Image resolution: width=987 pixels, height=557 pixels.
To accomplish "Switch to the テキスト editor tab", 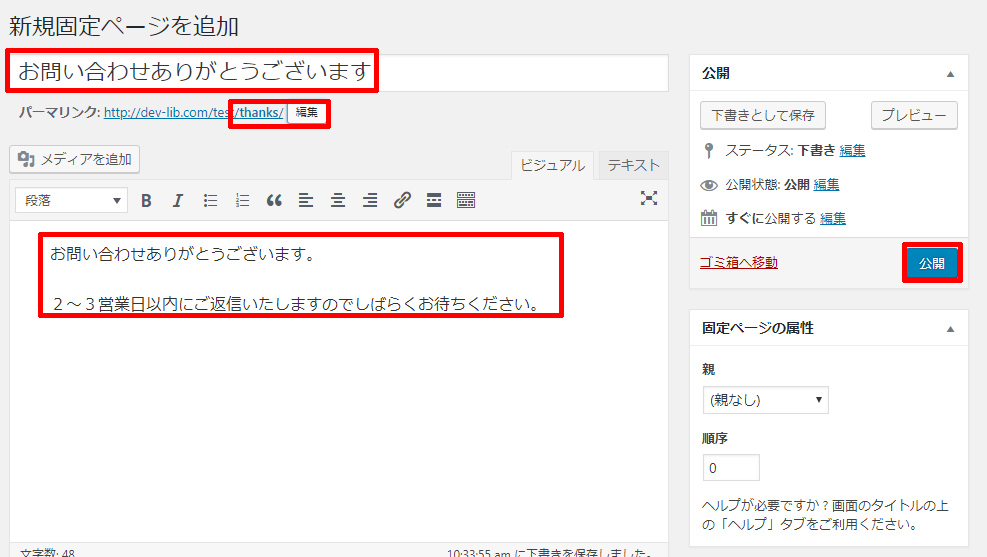I will click(x=633, y=165).
